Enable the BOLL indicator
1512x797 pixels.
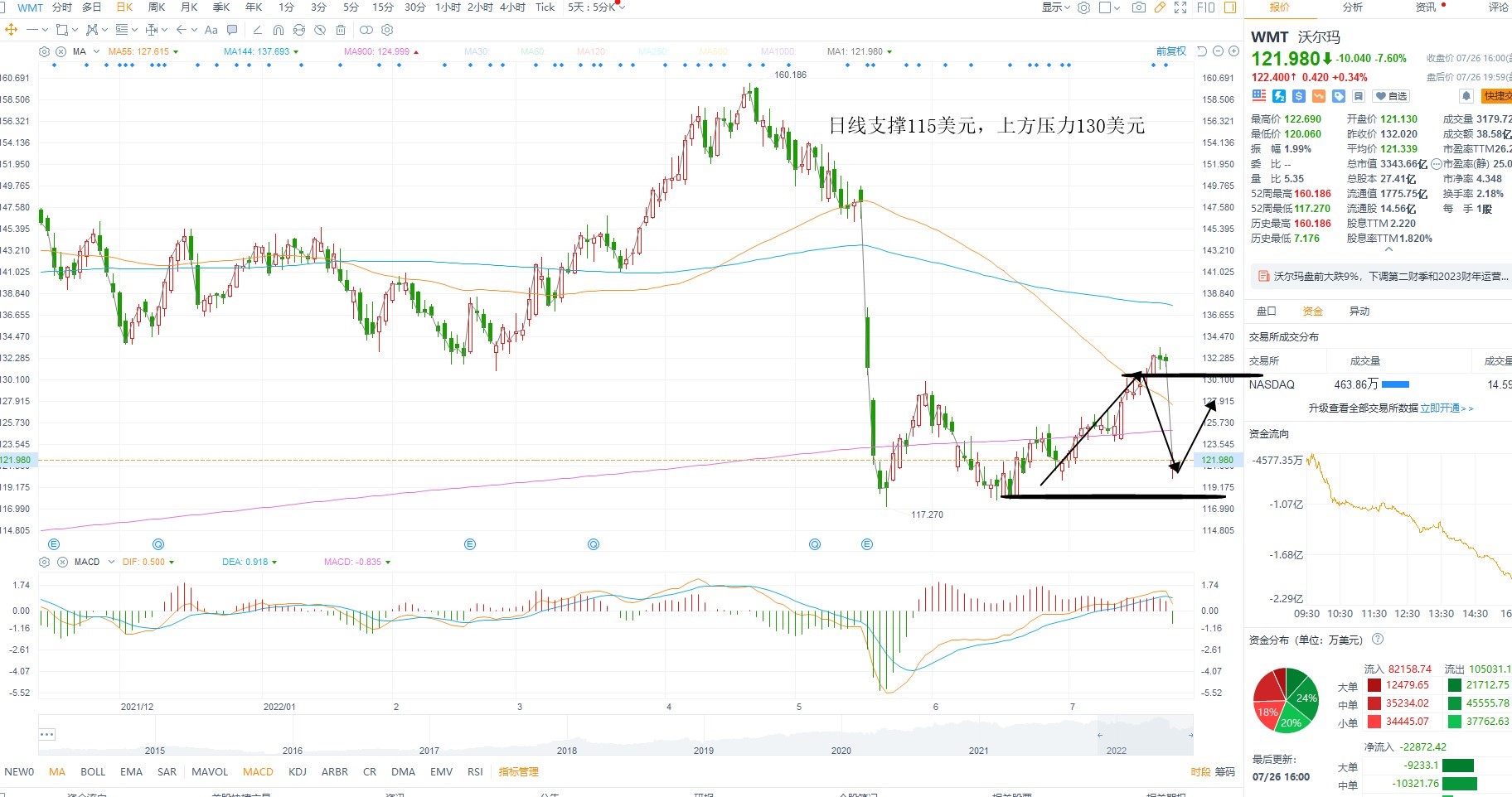pyautogui.click(x=93, y=772)
